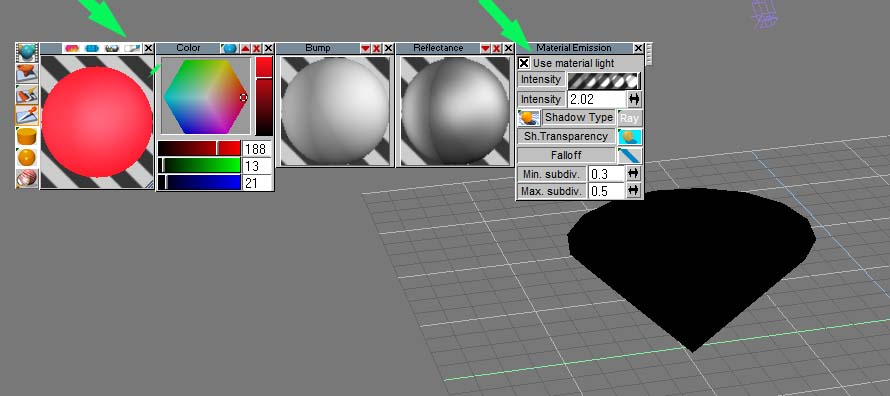890x396 pixels.
Task: Open the blue capsule shader icon
Action: [92, 48]
